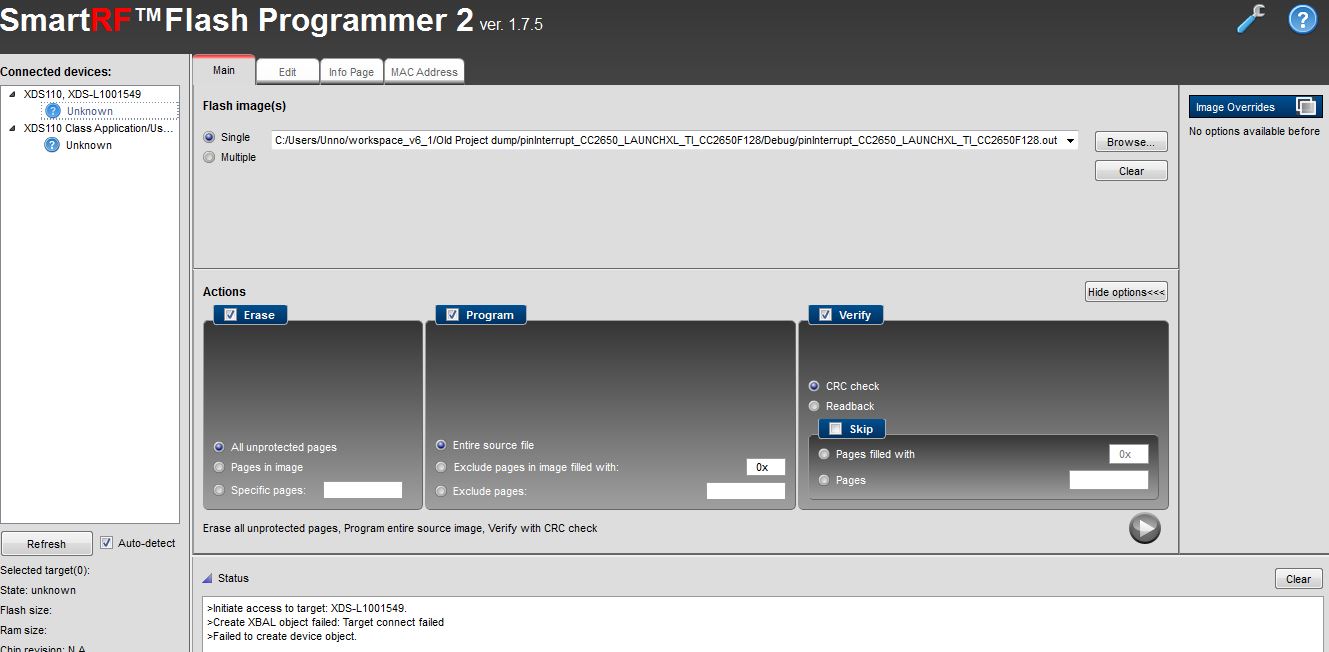Click the Pages filled with 0x field
The width and height of the screenshot is (1329, 652).
[x=1129, y=454]
